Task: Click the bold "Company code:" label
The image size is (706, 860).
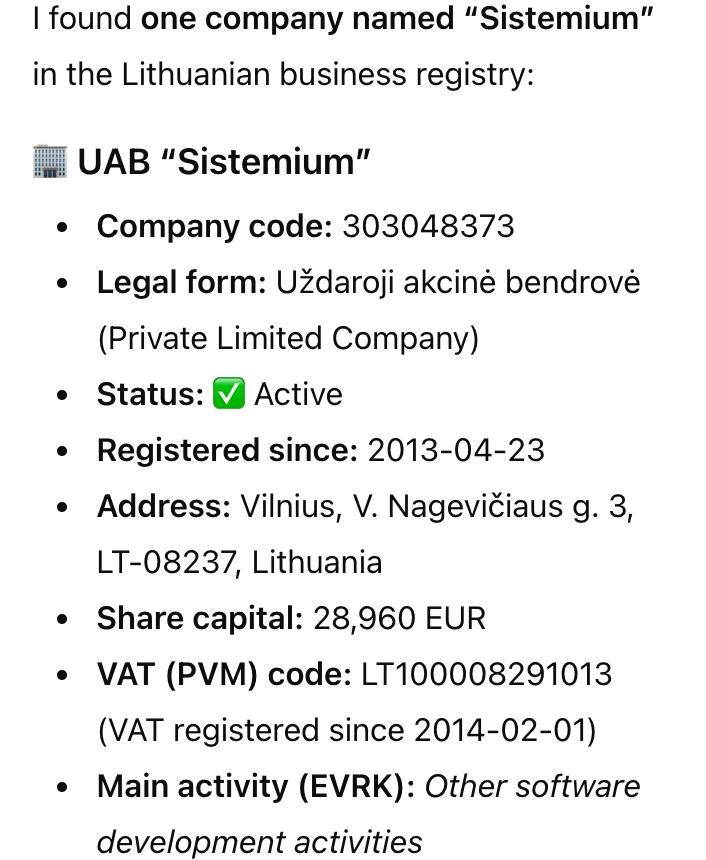Action: (214, 226)
